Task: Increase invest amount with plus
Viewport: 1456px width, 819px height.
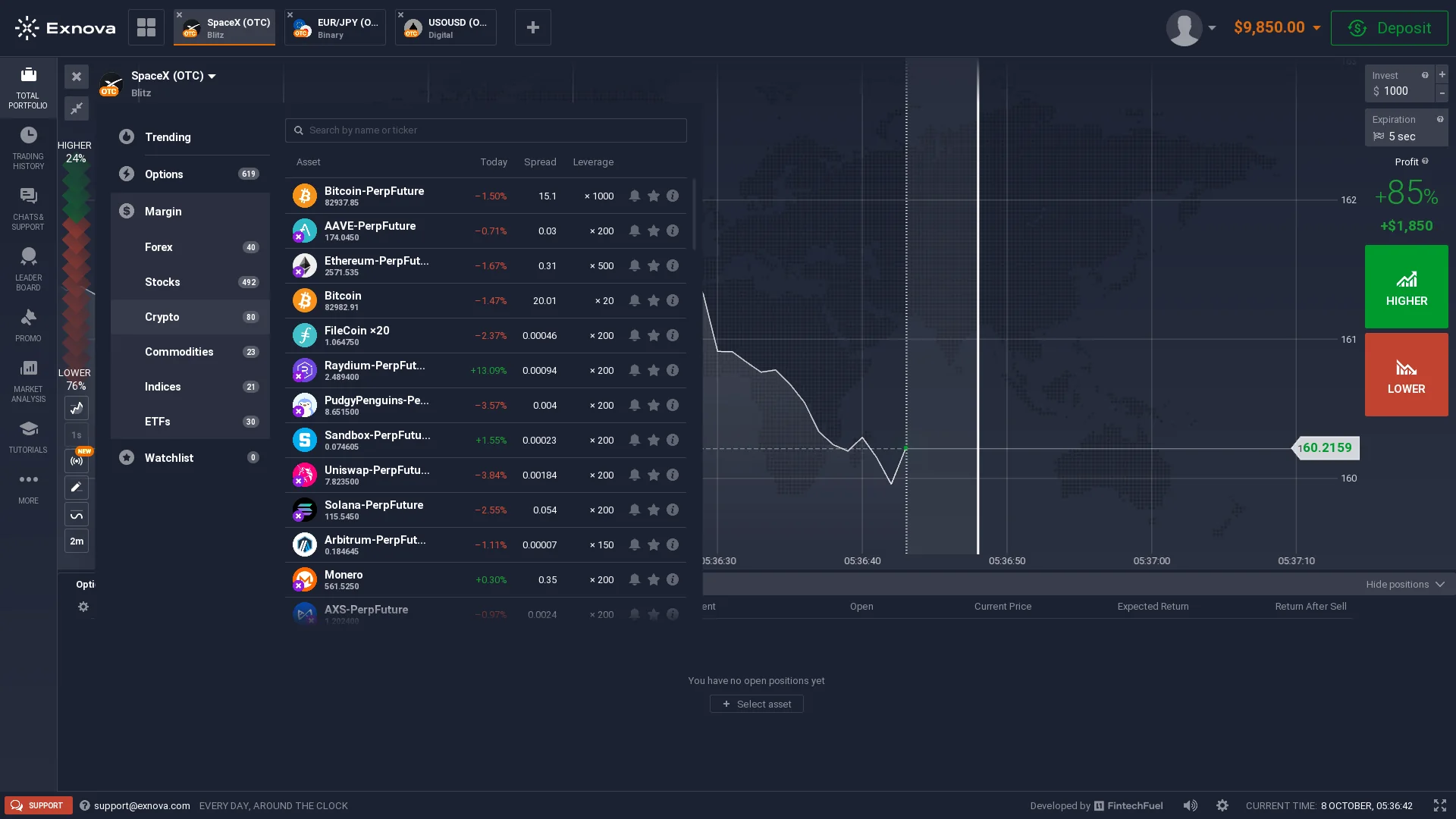Action: (x=1442, y=74)
